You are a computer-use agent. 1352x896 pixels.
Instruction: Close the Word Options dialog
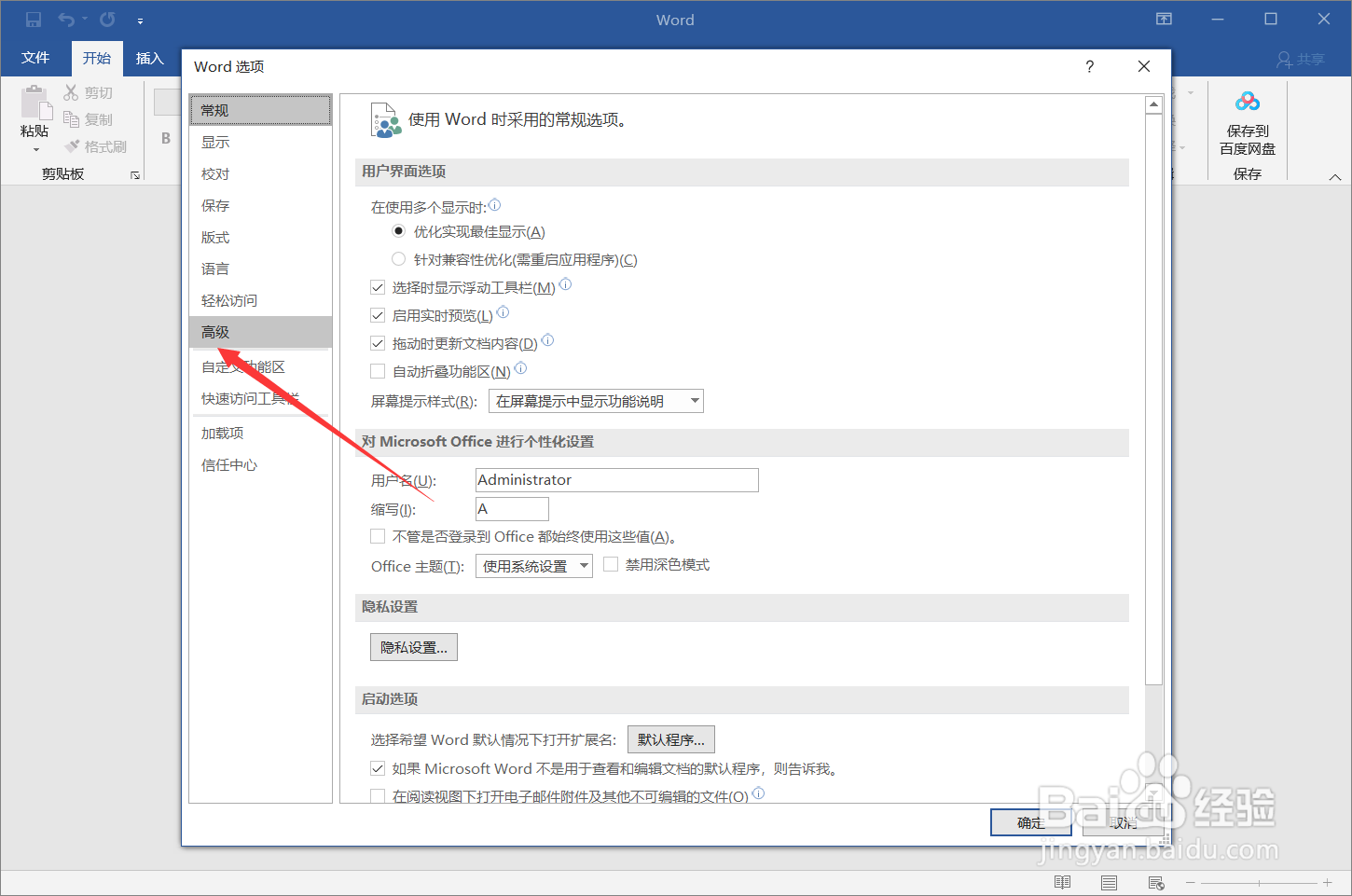pyautogui.click(x=1144, y=66)
